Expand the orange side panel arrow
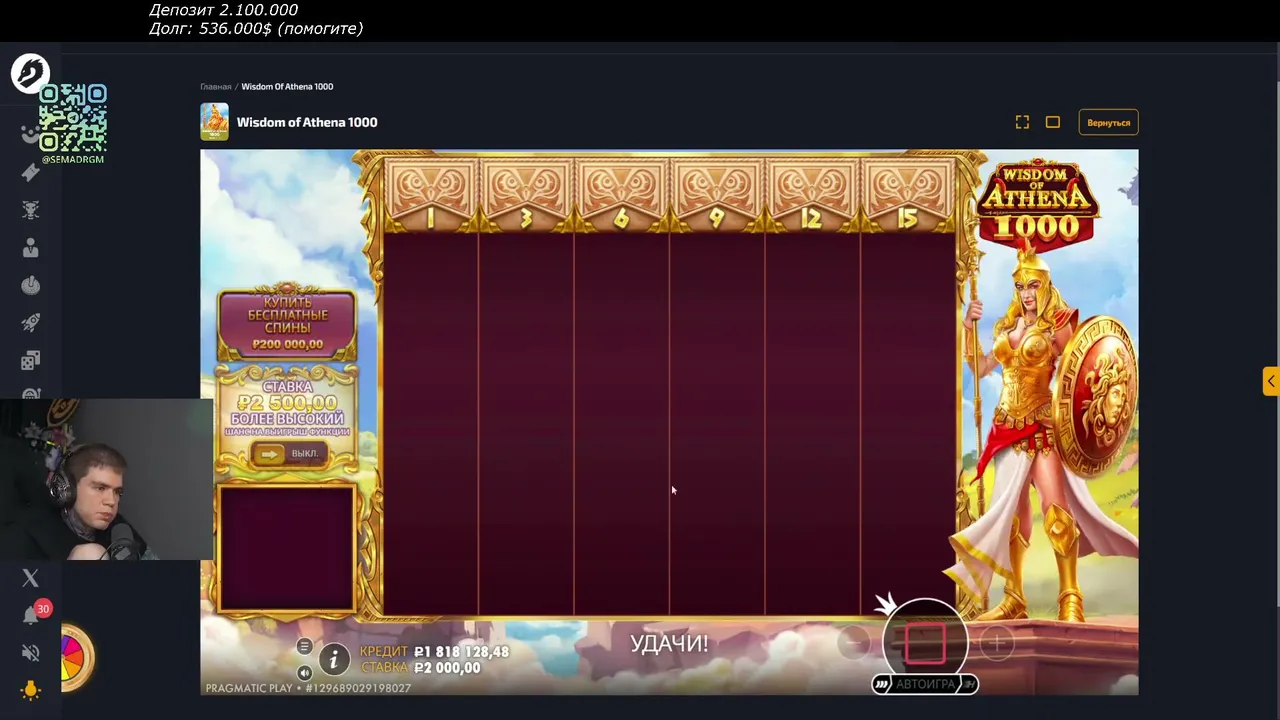This screenshot has height=720, width=1280. (x=1271, y=381)
